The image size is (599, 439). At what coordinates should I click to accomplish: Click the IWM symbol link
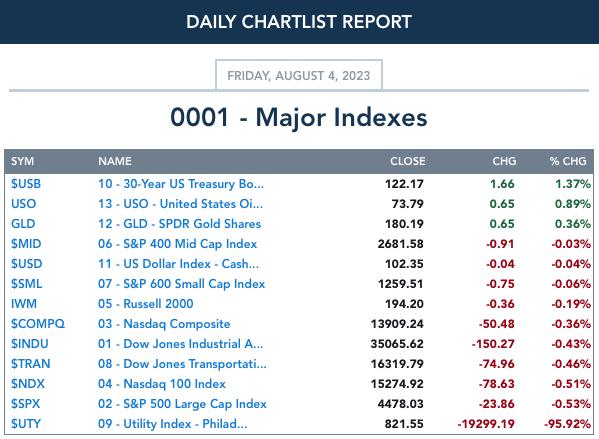24,304
